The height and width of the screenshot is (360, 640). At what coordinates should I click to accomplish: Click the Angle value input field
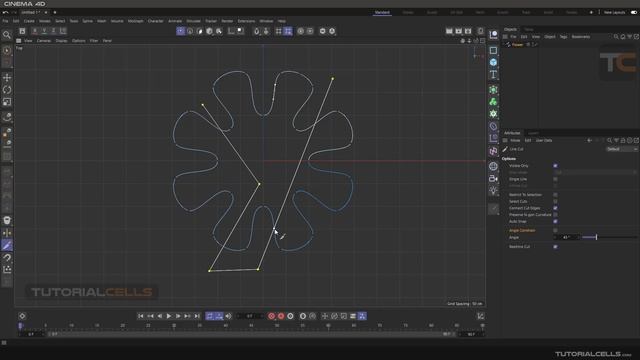567,237
